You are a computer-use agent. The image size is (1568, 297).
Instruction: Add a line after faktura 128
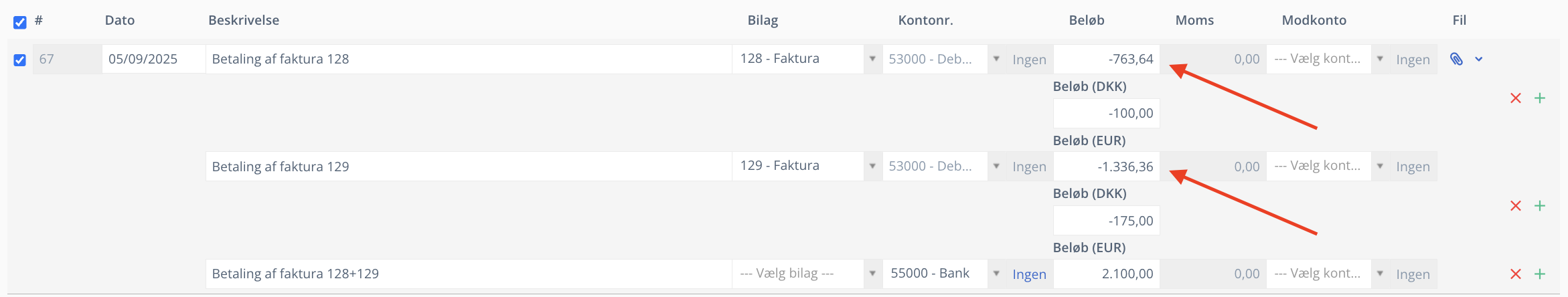coord(1540,98)
